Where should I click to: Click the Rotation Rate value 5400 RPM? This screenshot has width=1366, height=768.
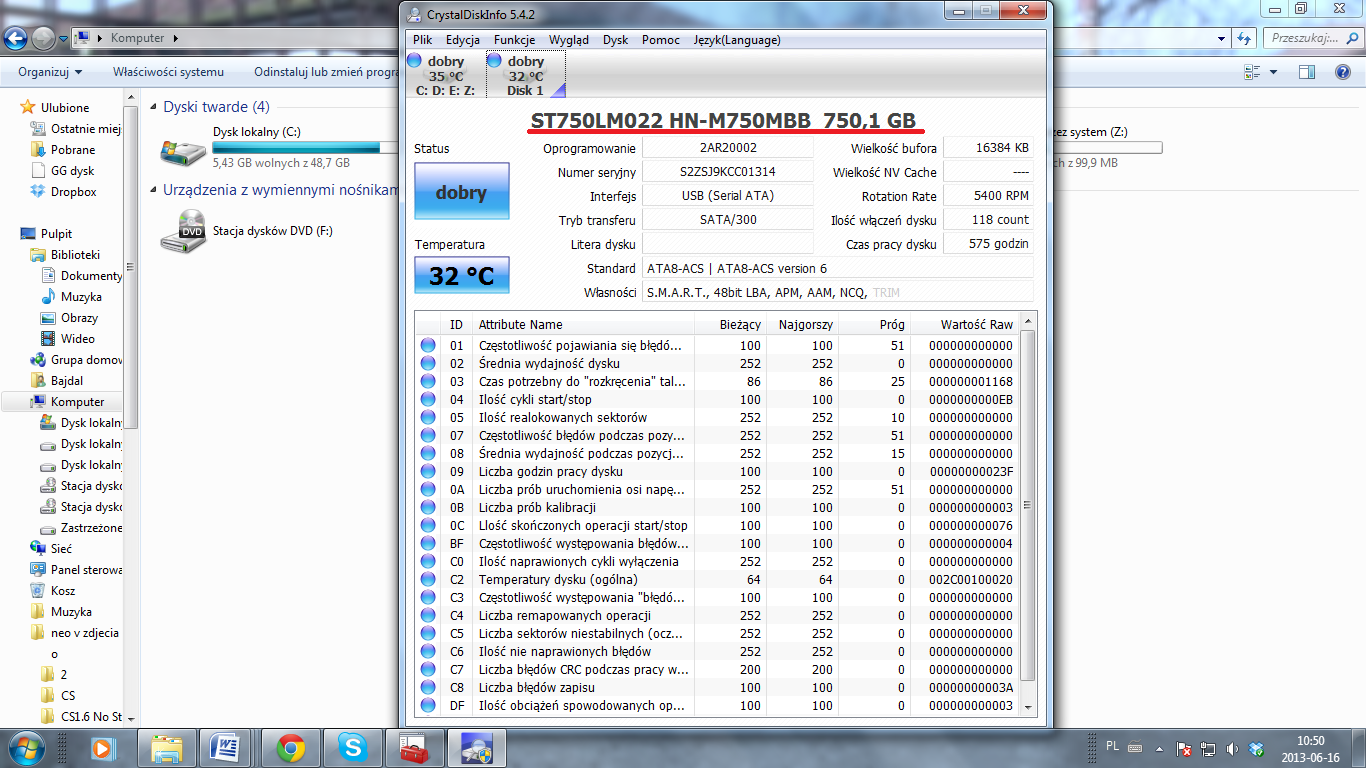point(988,196)
